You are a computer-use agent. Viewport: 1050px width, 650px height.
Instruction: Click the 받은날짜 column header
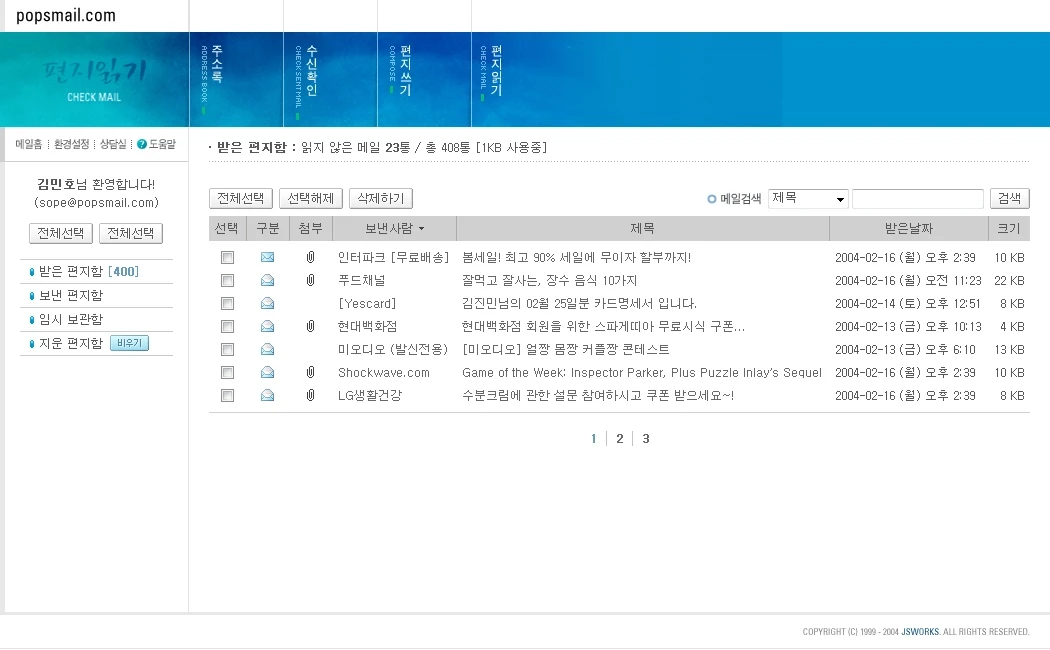coord(909,228)
